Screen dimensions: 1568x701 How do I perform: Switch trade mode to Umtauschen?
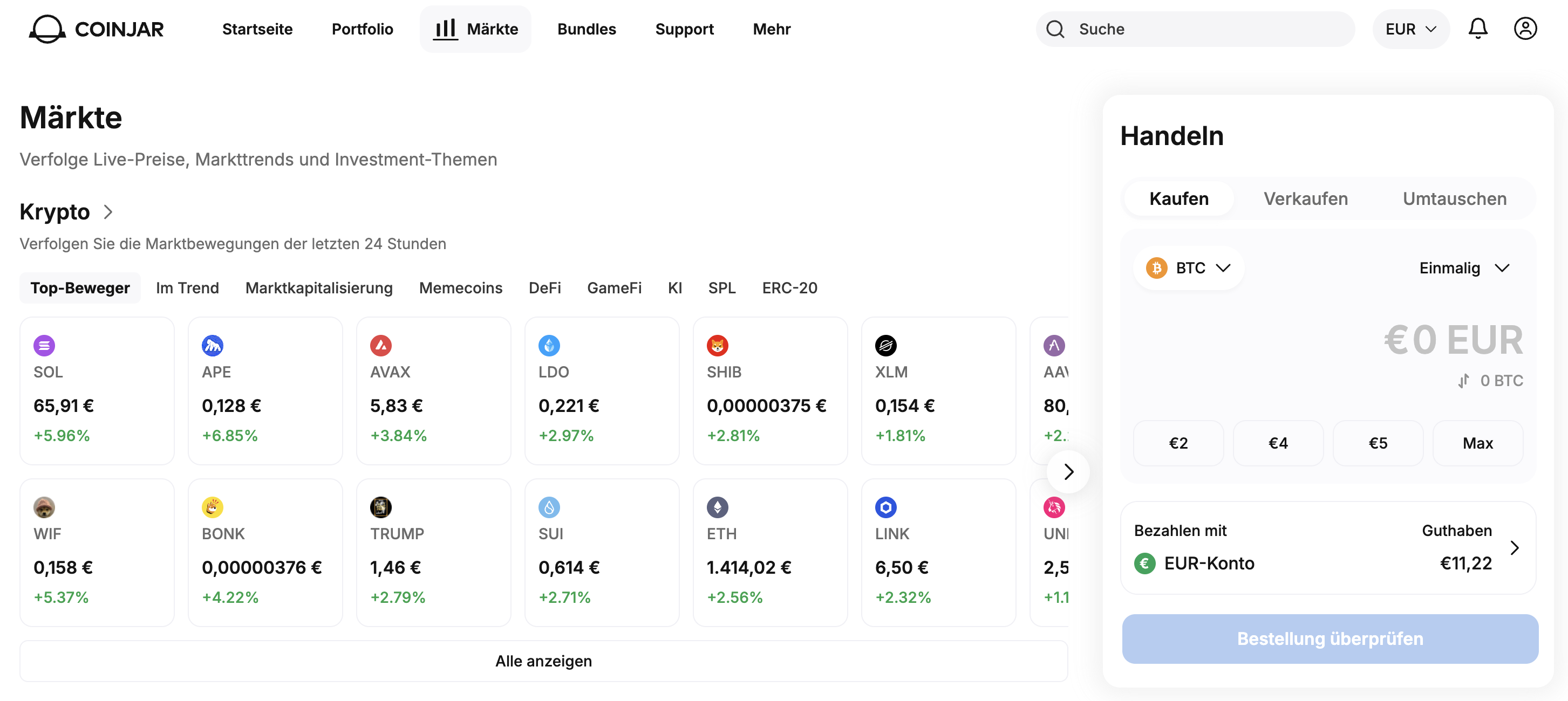(x=1454, y=199)
